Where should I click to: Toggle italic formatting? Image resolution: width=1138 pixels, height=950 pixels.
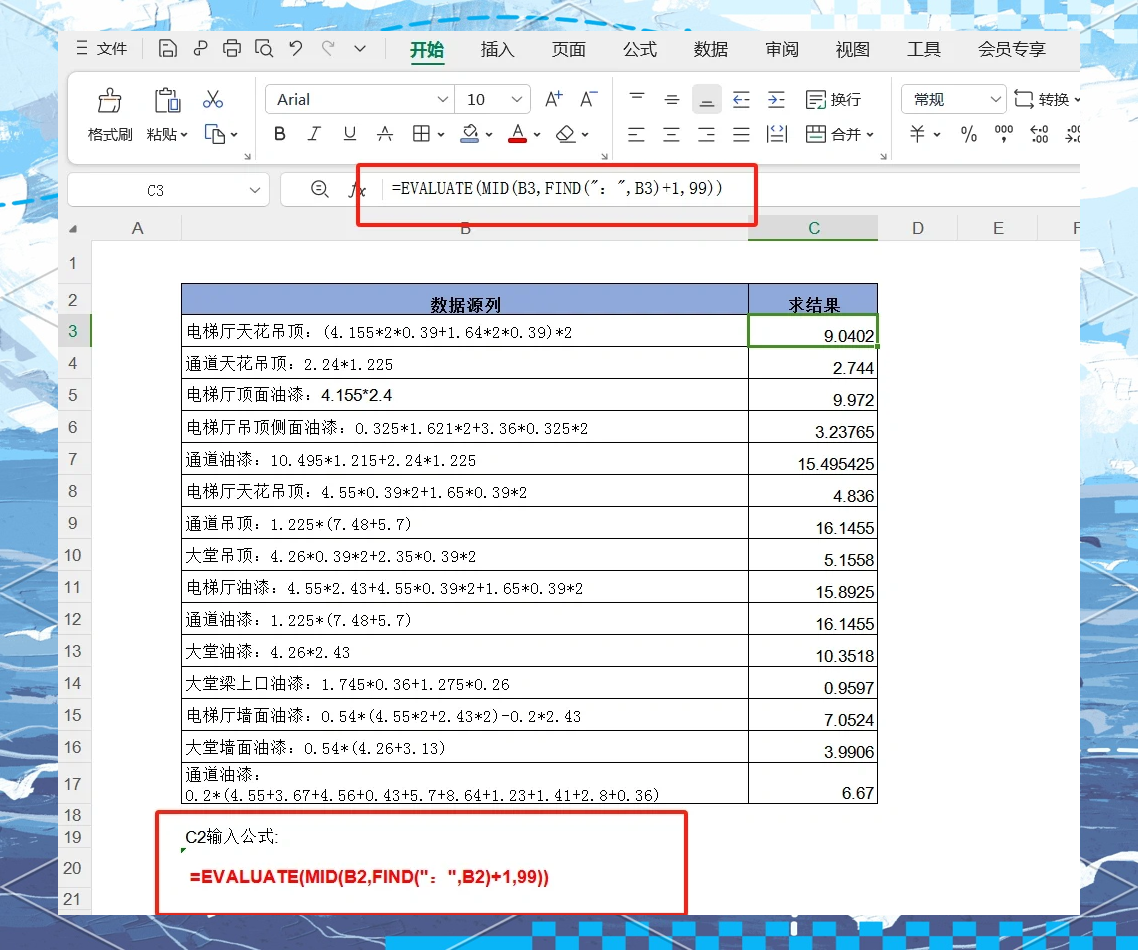pyautogui.click(x=314, y=134)
